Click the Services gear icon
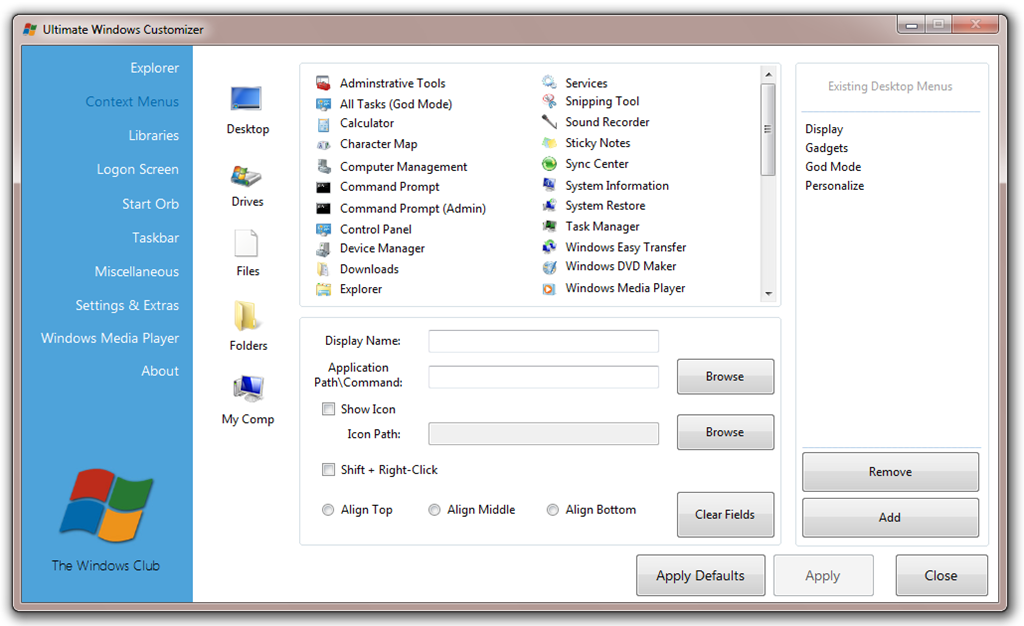 (549, 82)
